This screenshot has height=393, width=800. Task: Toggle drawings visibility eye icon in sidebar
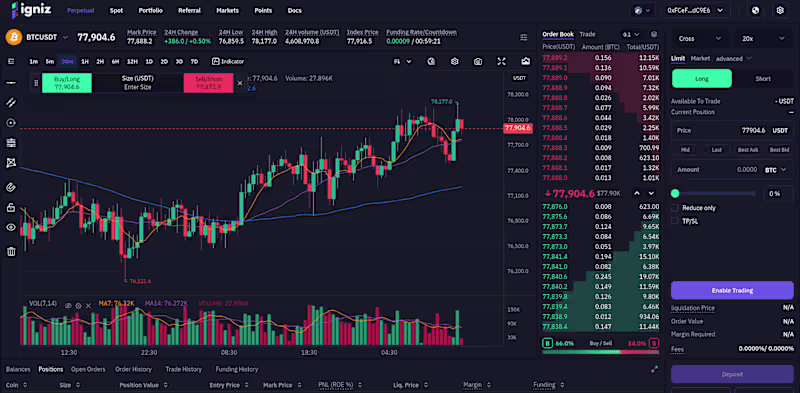pos(11,227)
